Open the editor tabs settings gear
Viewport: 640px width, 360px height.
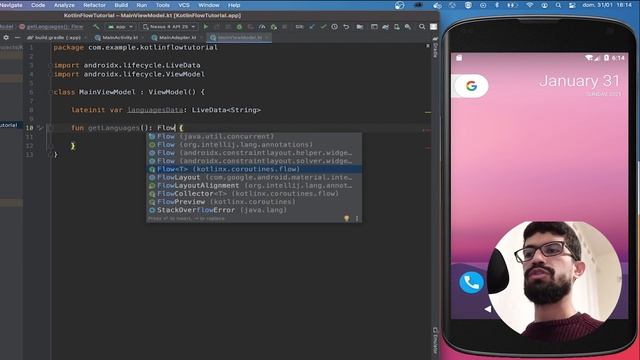tap(6, 37)
